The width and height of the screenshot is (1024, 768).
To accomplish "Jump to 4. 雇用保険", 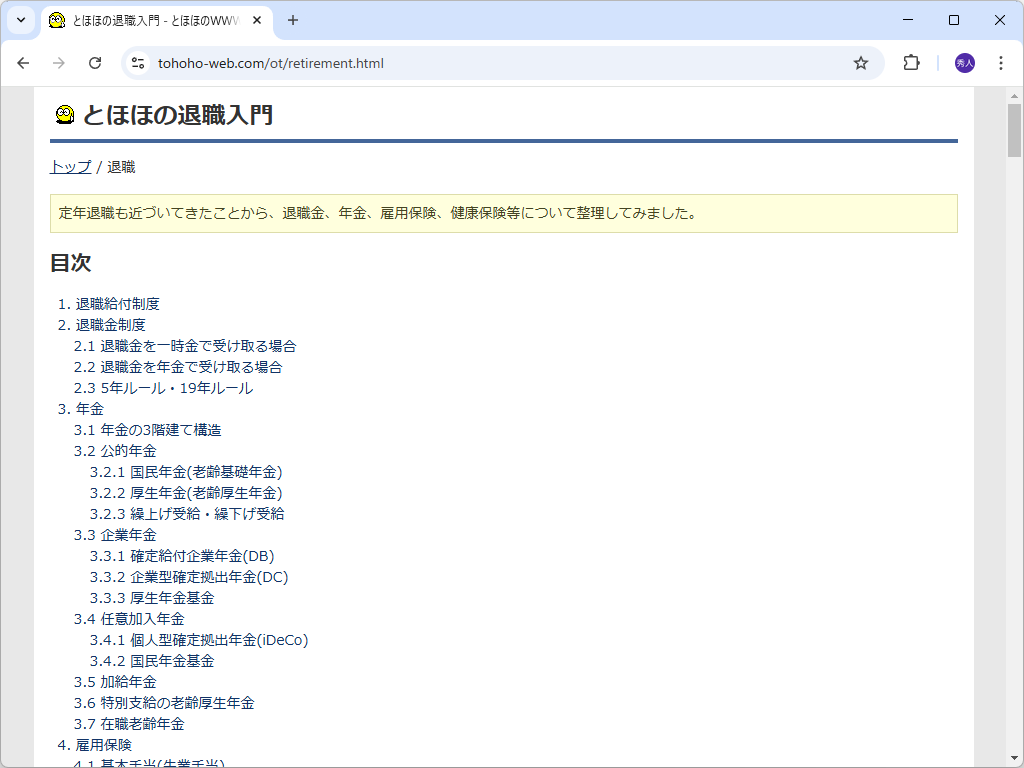I will pos(95,745).
